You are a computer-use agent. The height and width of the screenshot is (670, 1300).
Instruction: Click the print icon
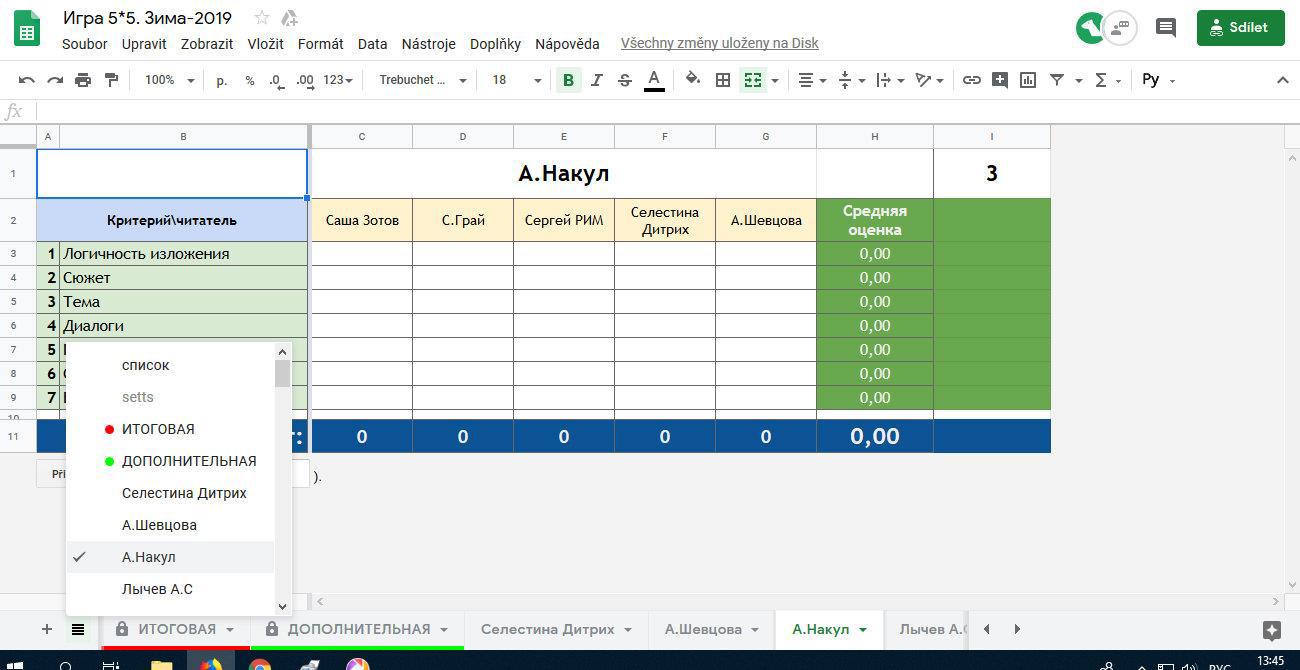(x=83, y=80)
